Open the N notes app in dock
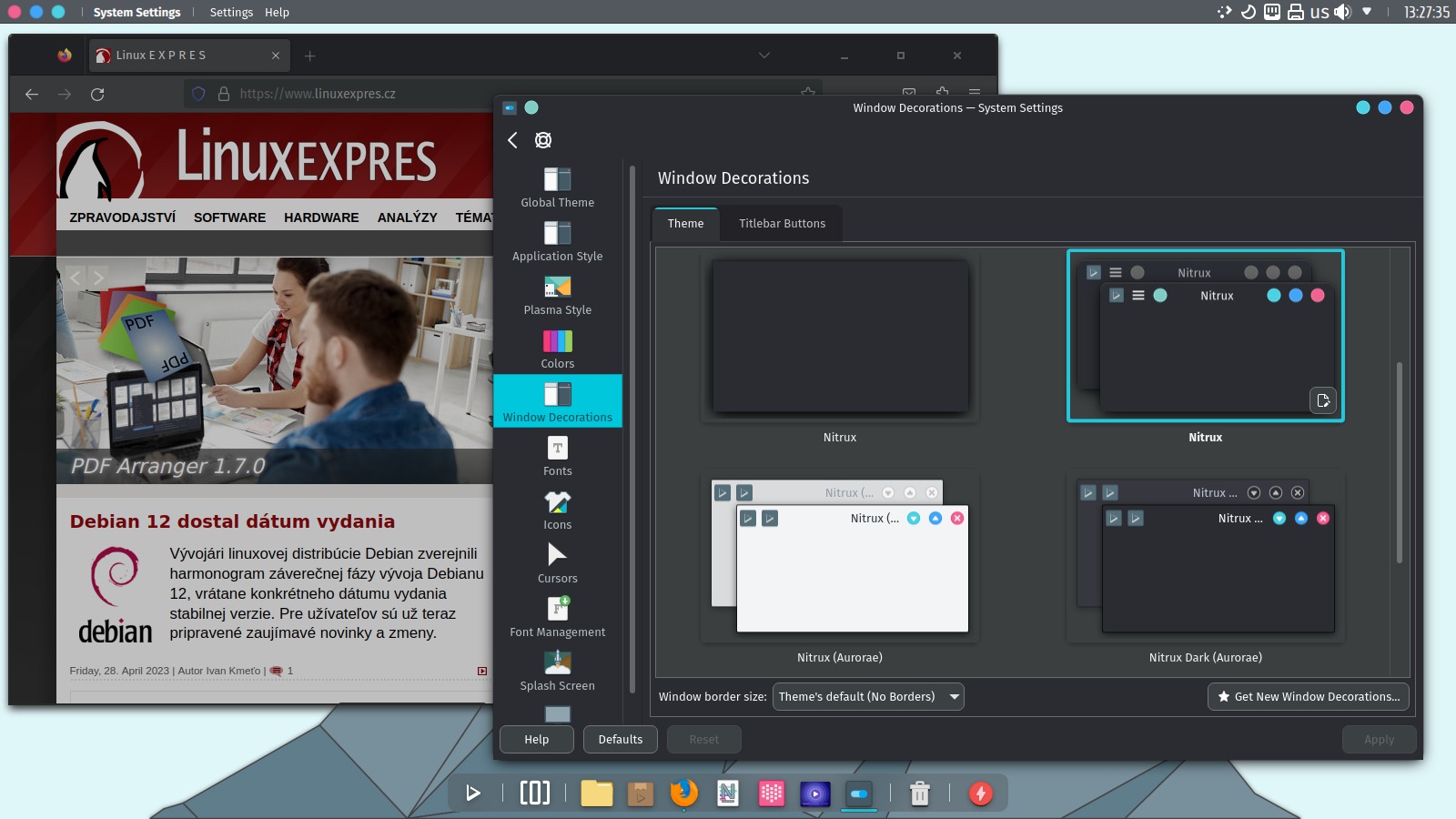Viewport: 1456px width, 819px height. pos(728,794)
